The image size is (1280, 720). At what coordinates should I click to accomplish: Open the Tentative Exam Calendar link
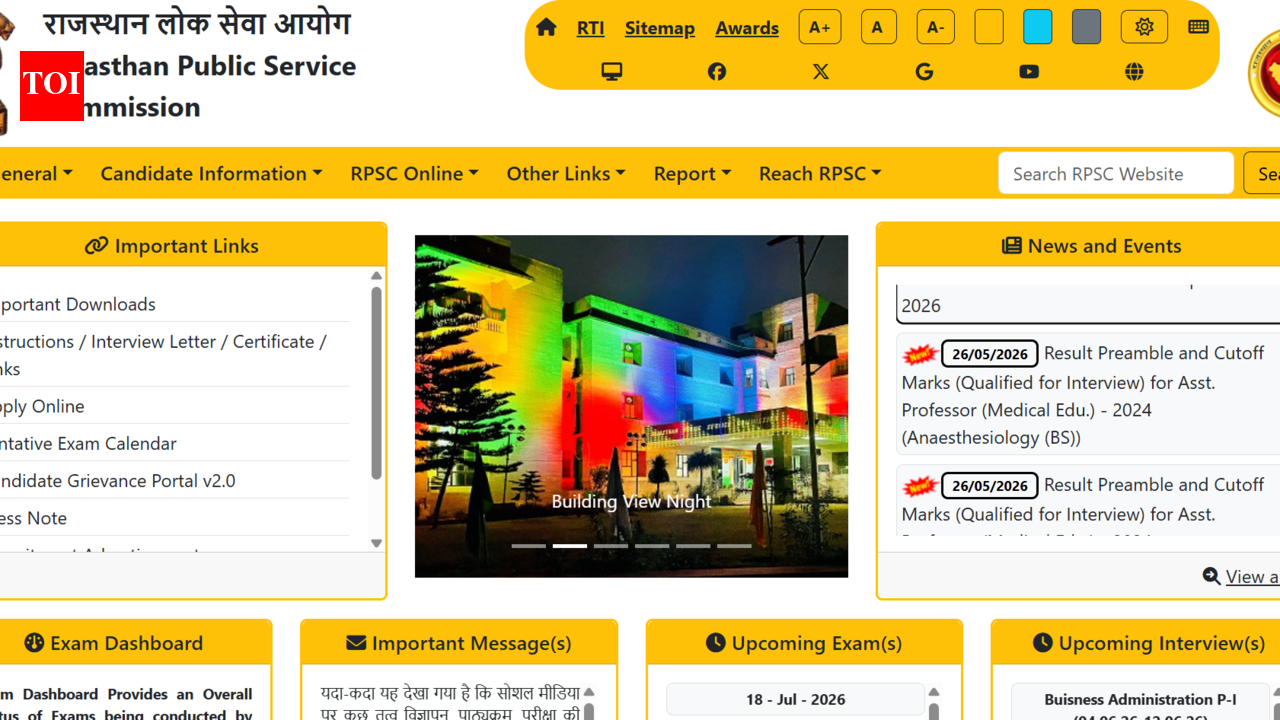click(x=88, y=443)
